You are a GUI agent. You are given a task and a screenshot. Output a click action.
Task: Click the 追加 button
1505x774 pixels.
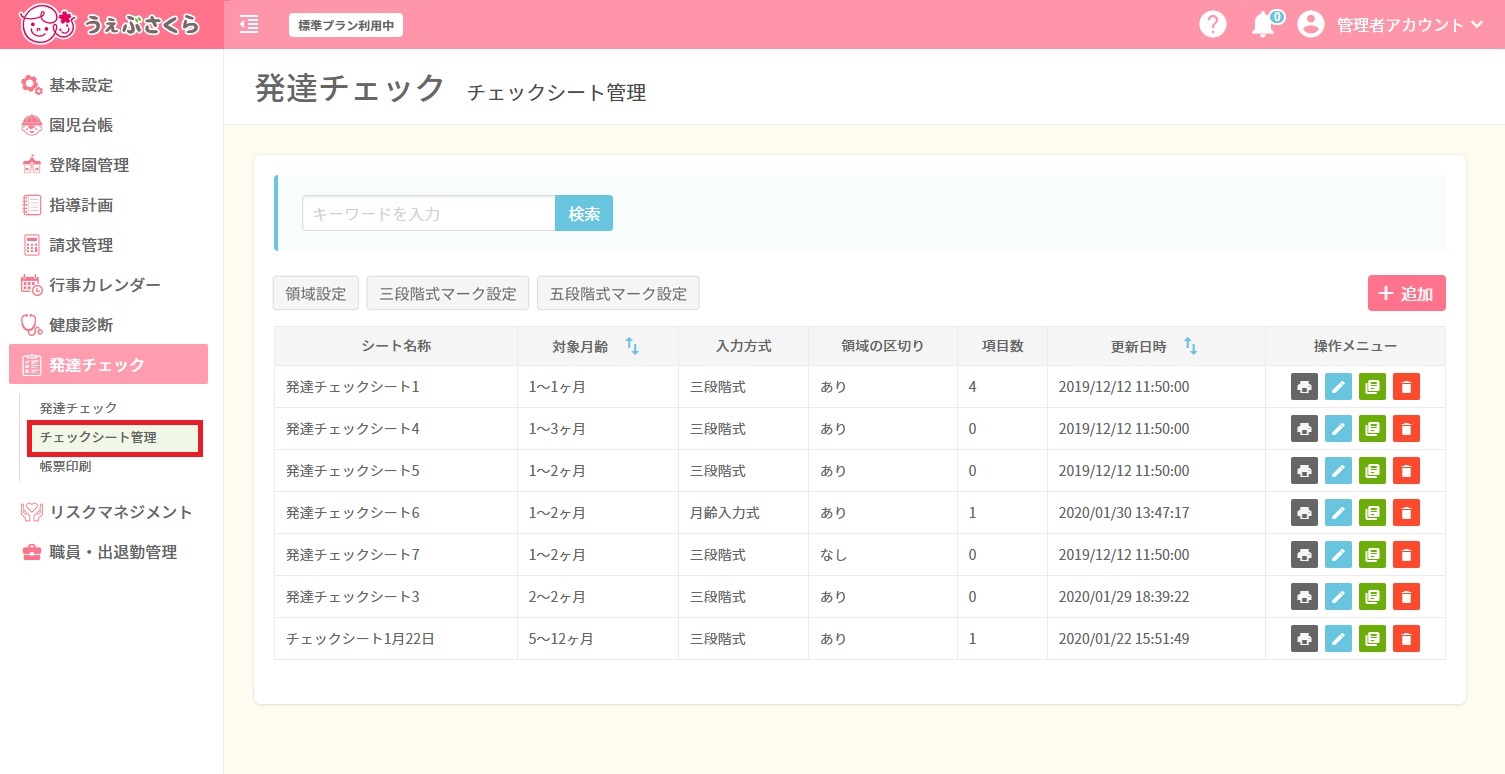coord(1406,294)
